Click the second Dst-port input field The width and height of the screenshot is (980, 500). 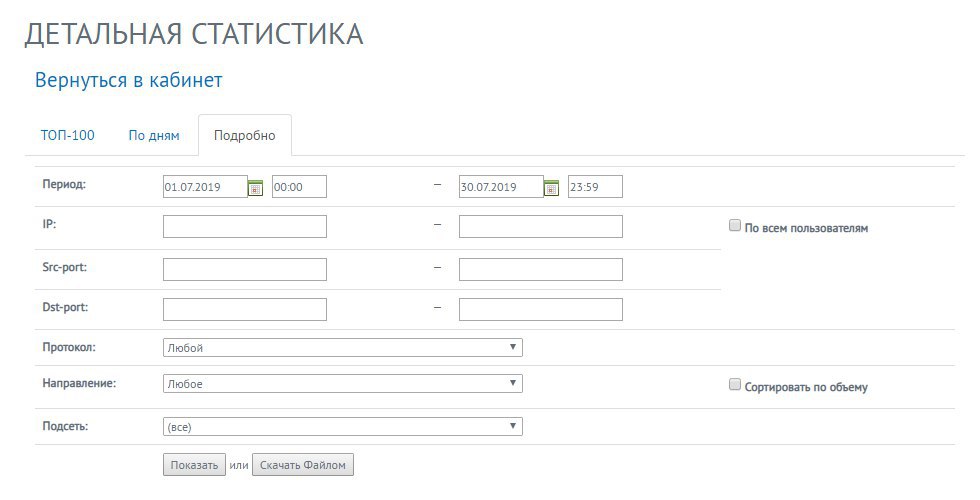[x=541, y=309]
